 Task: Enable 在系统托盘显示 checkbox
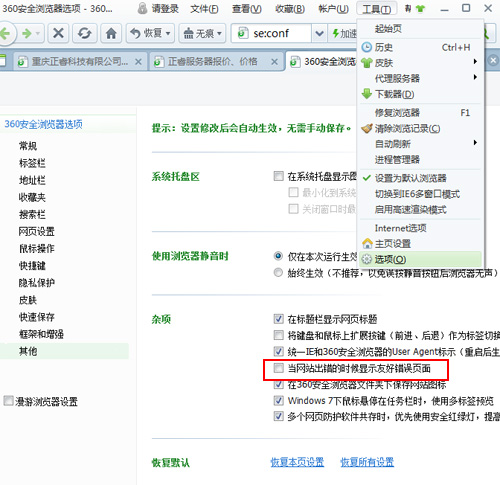pos(278,176)
